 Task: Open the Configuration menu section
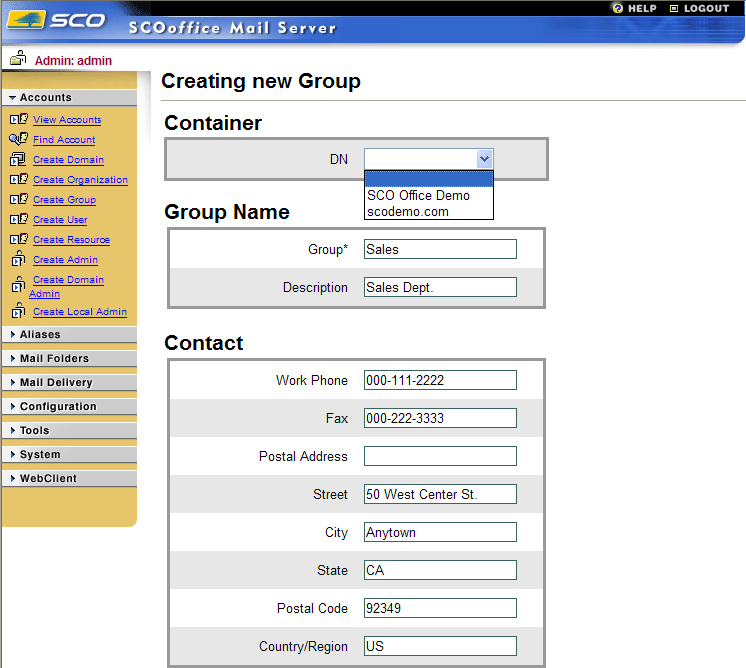tap(58, 407)
